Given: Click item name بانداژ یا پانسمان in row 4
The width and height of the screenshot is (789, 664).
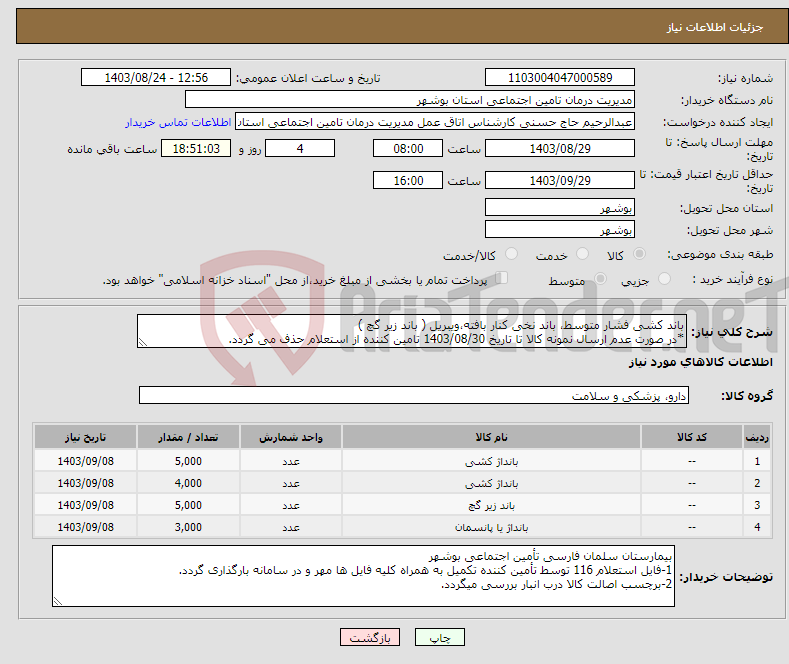Looking at the screenshot, I should pos(491,527).
